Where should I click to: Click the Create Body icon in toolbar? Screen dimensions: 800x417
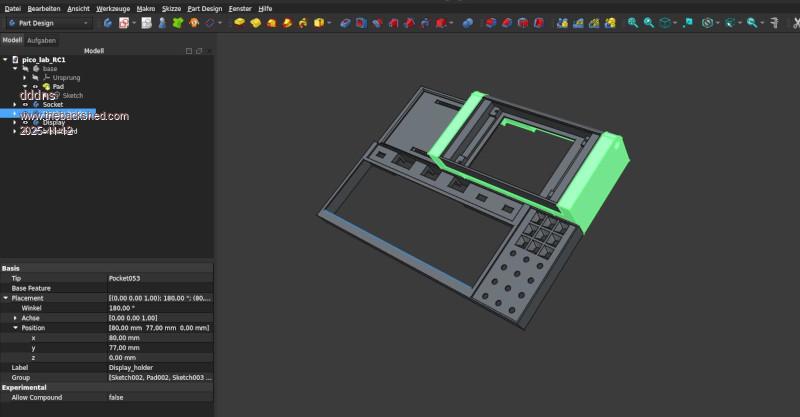(107, 22)
